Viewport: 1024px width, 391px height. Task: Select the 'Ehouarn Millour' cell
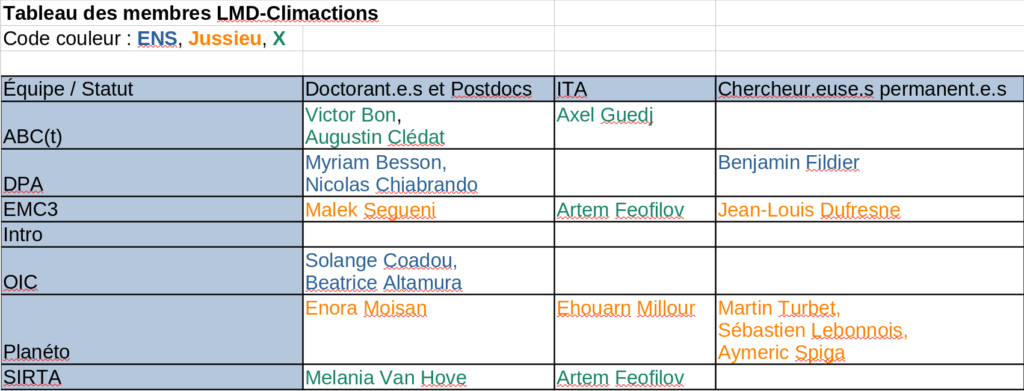click(x=635, y=330)
